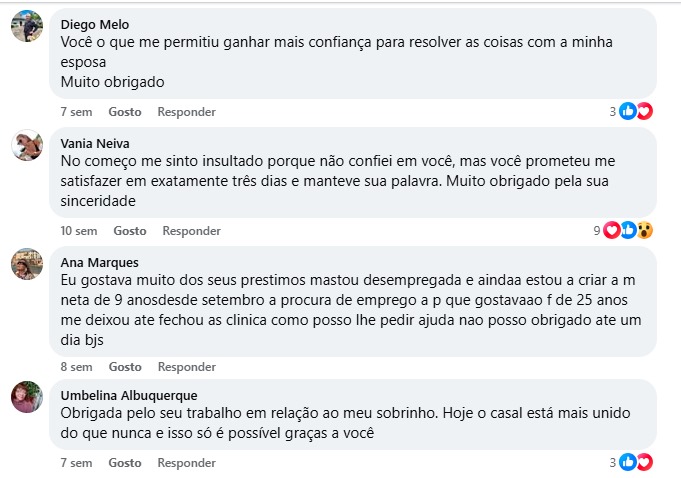
Task: Click the like reaction icon on Vania Neiva's comment
Action: (x=628, y=230)
